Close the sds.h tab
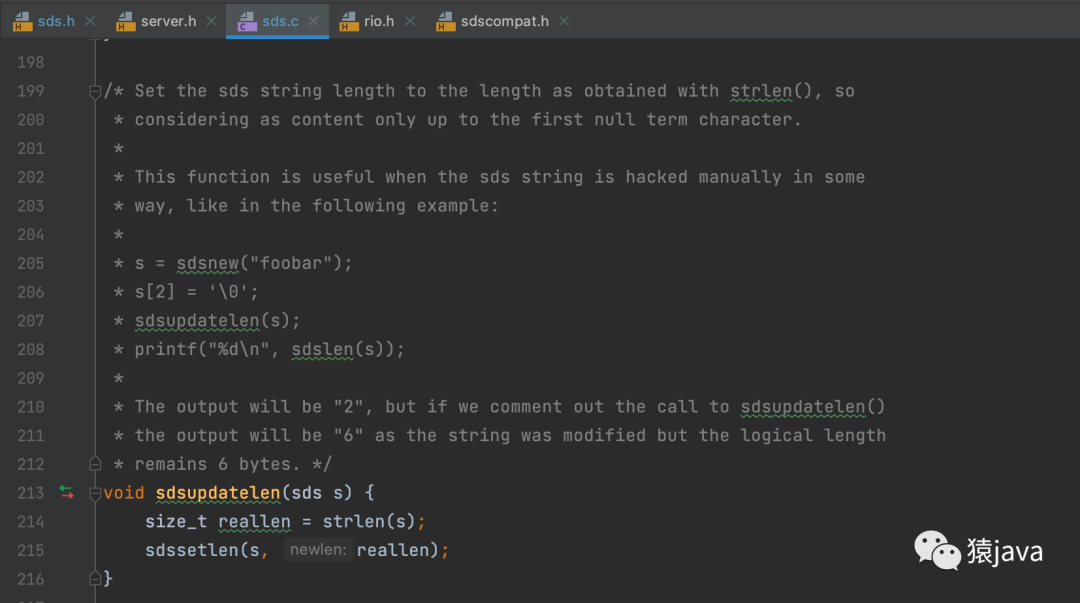This screenshot has width=1080, height=603. 90,21
